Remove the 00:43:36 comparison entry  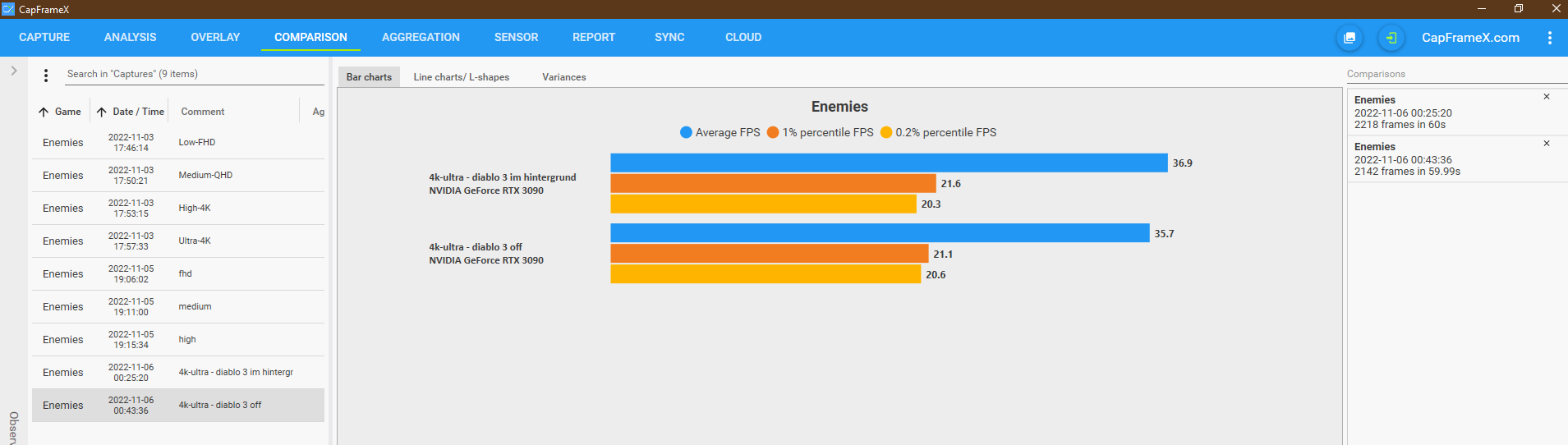(1547, 144)
